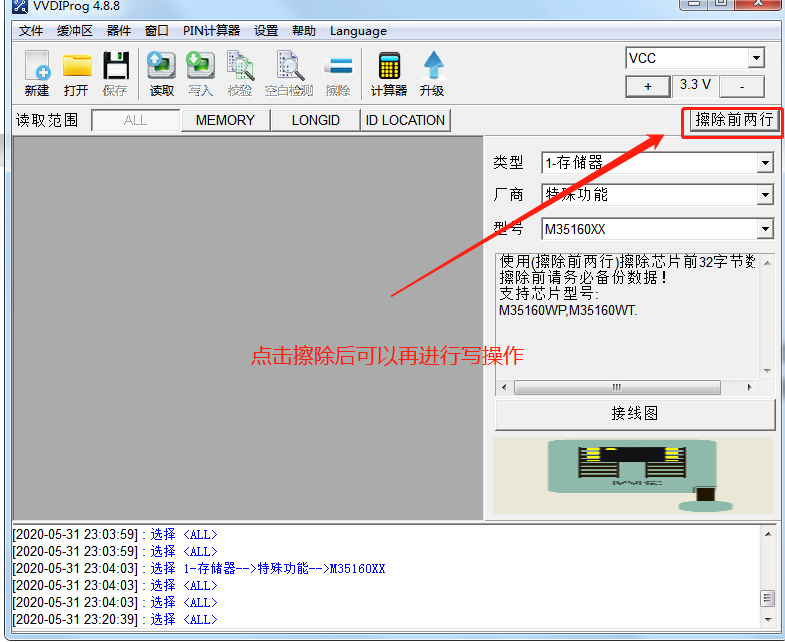Increase voltage with the plus button
785x642 pixels.
point(648,86)
